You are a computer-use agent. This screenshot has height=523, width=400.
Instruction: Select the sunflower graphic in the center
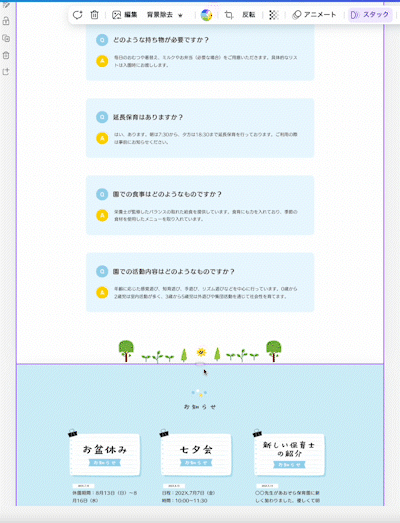201,352
